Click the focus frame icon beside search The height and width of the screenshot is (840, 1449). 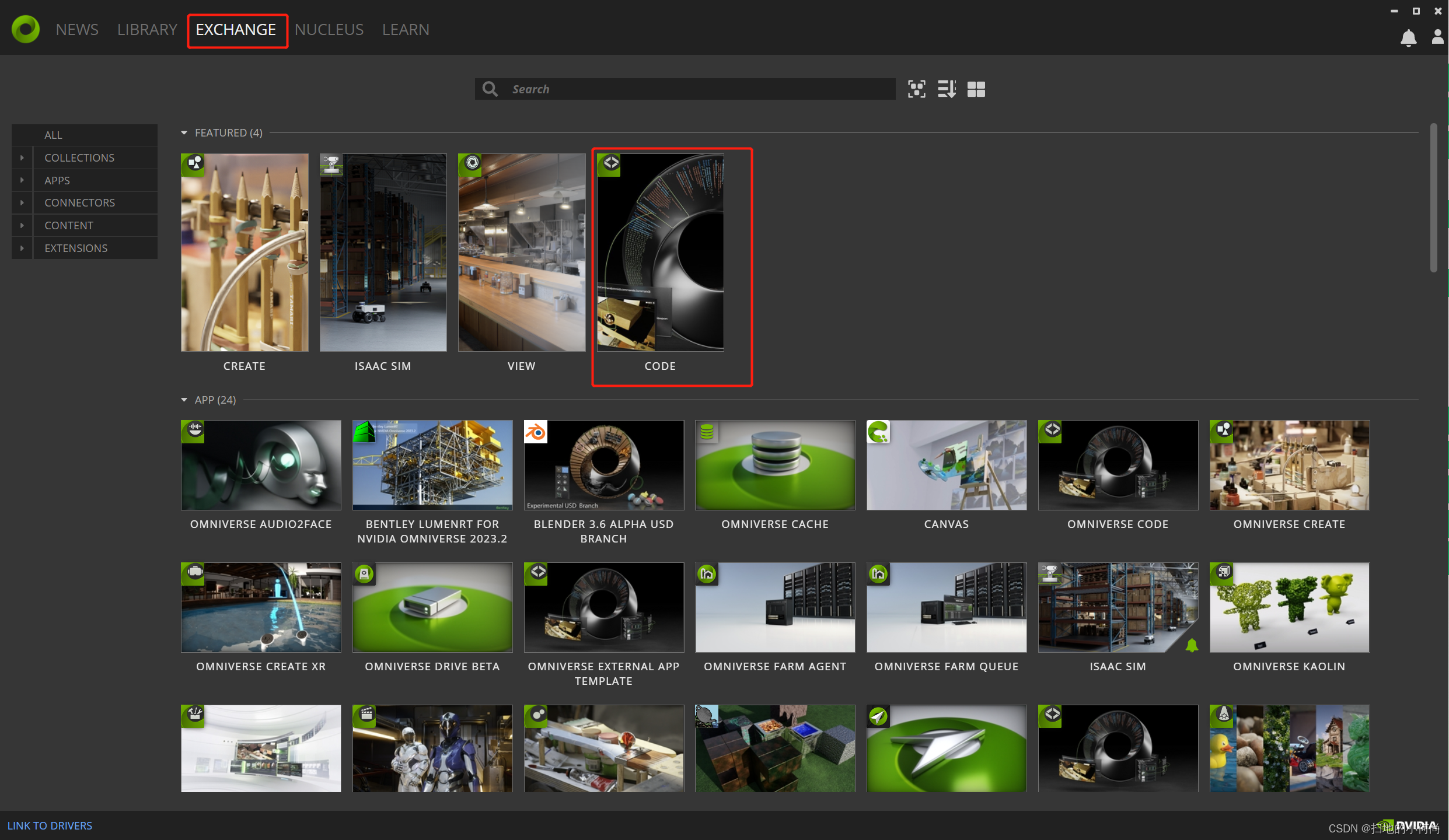916,89
